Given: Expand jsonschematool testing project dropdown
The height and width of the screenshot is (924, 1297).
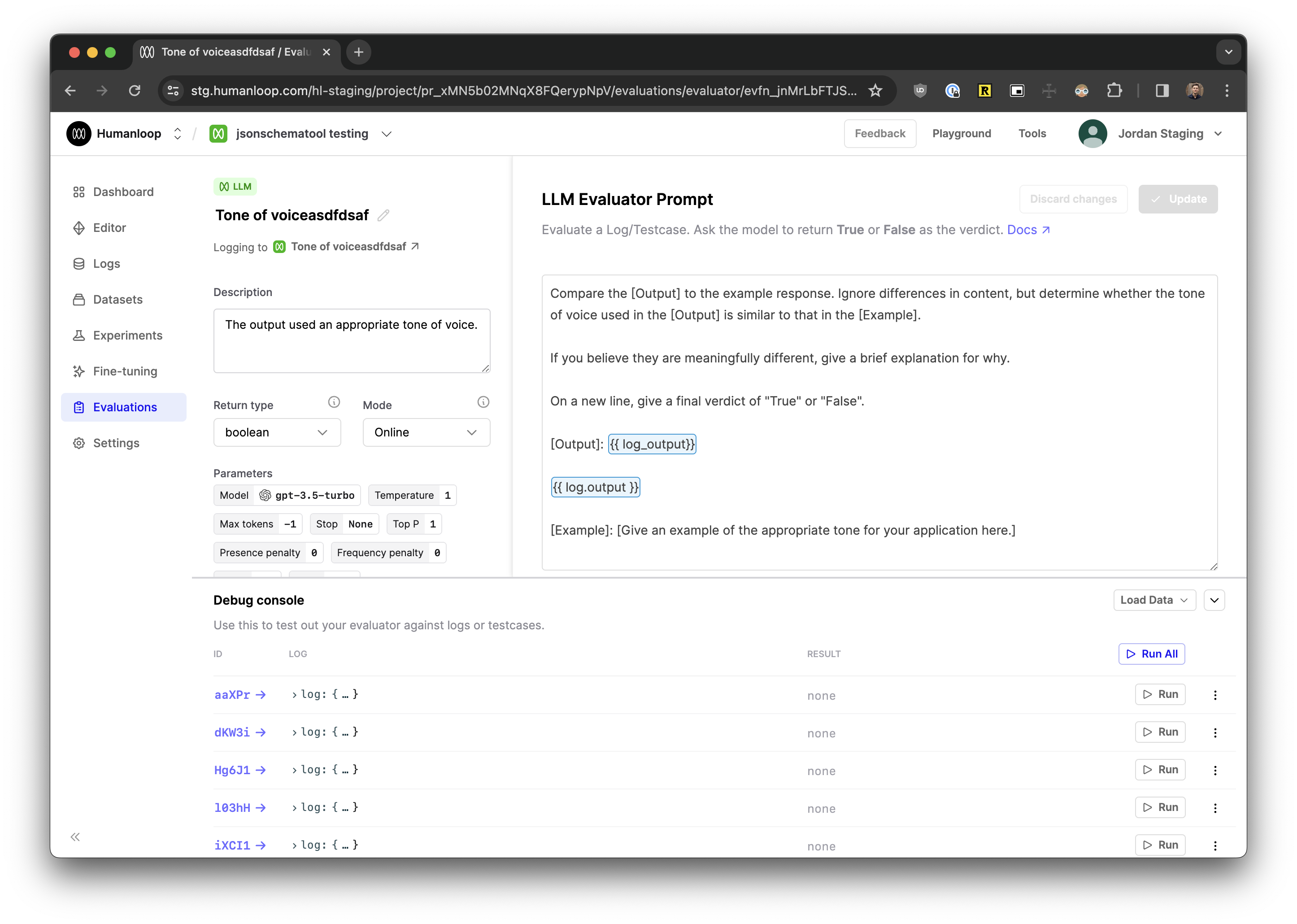Looking at the screenshot, I should click(x=387, y=134).
